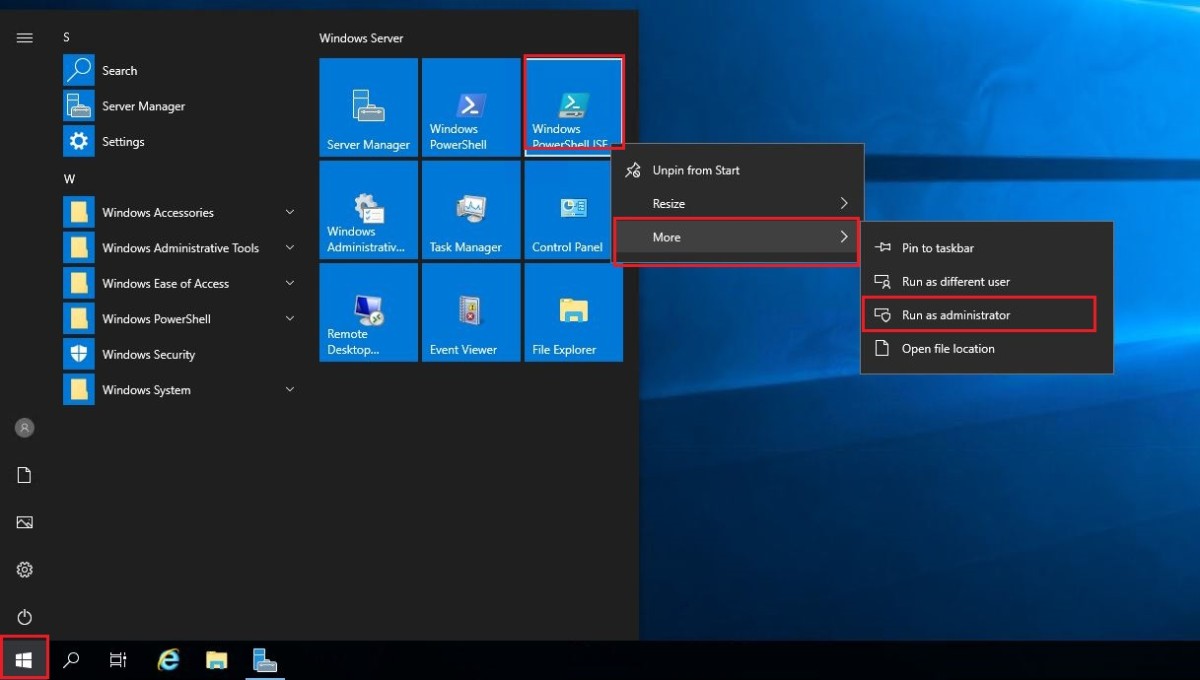Viewport: 1200px width, 680px height.
Task: Open the Control Panel tile
Action: pyautogui.click(x=574, y=210)
